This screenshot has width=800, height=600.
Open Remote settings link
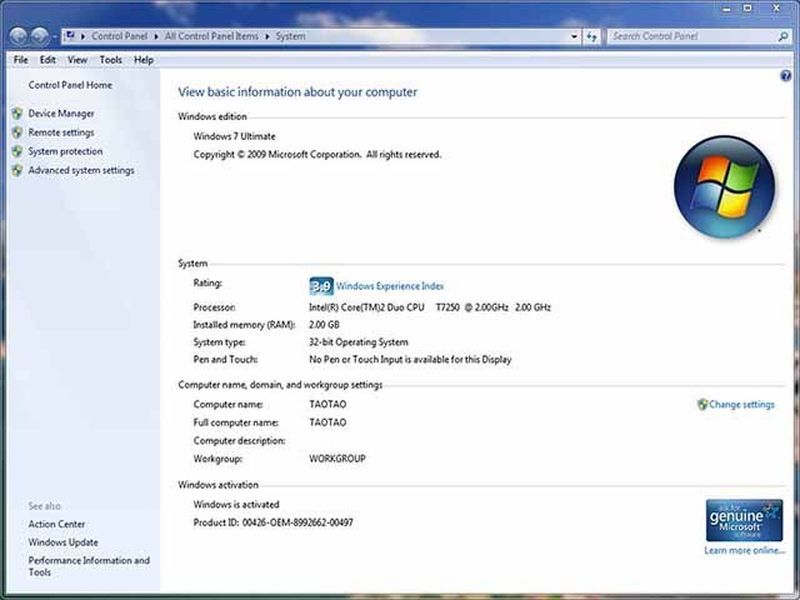61,133
